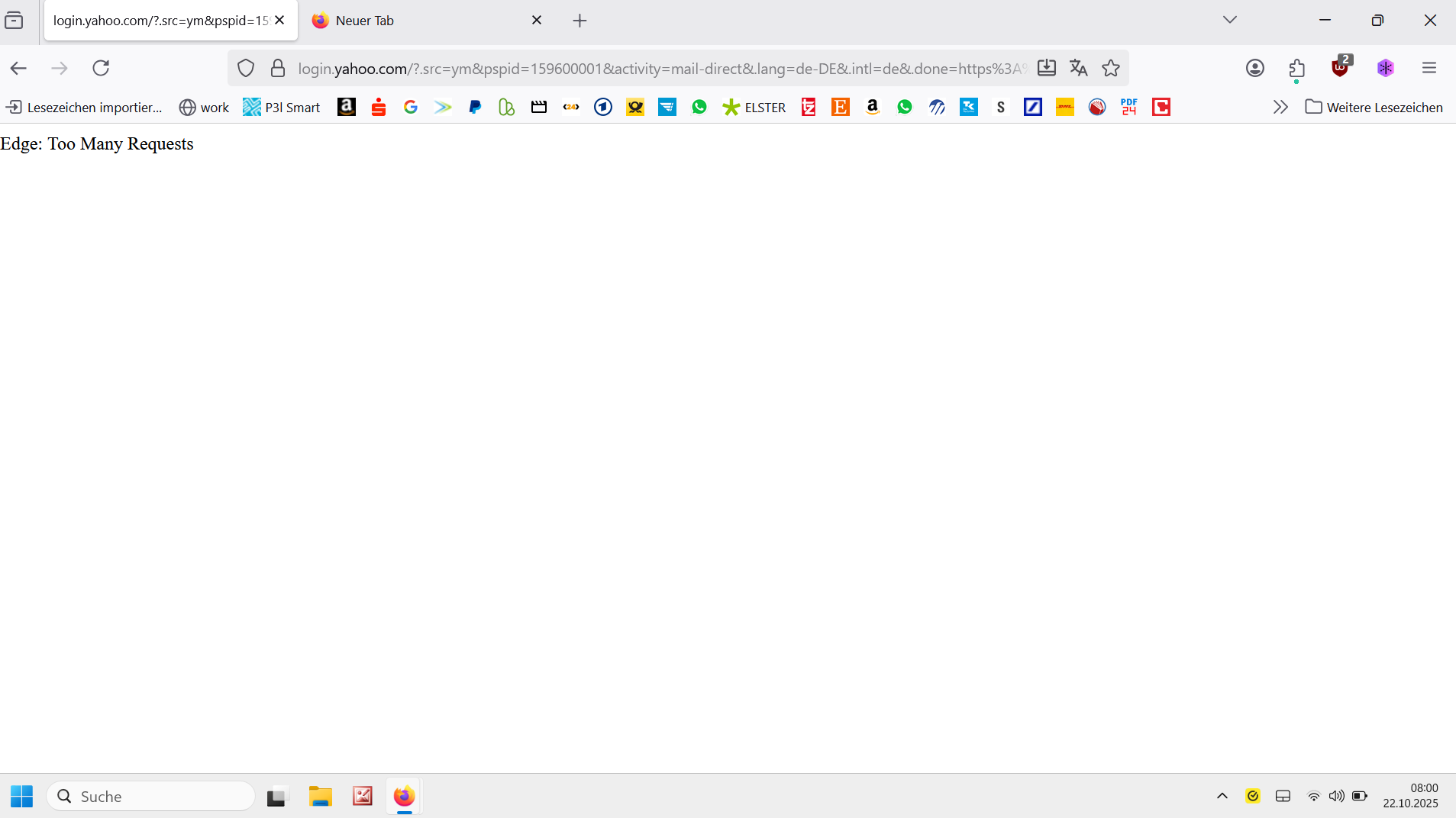Open the translate page feature
Screen dimensions: 1456x818
pyautogui.click(x=1078, y=68)
